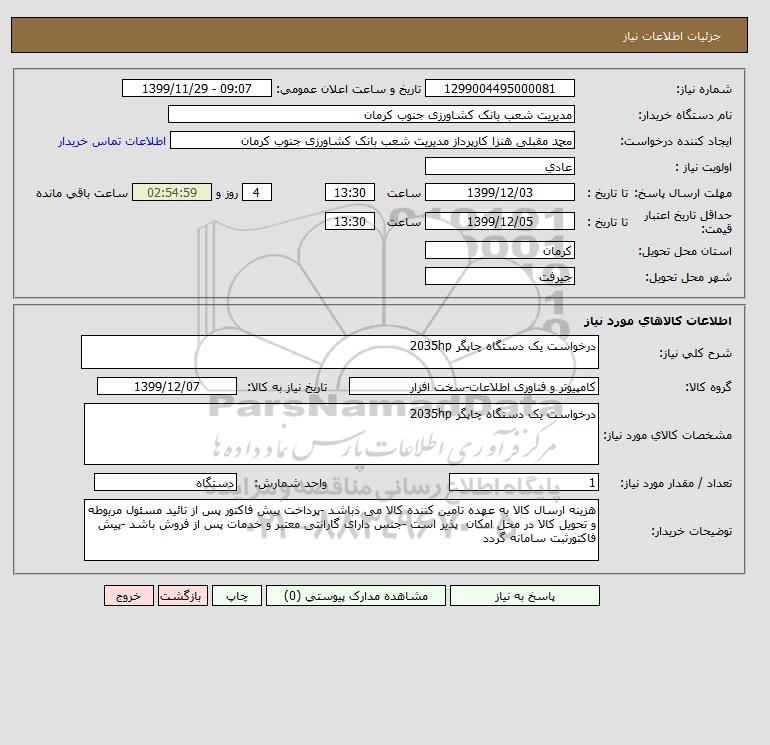Viewport: 770px width, 745px height.
Task: Click the announcement date field 1399/11/29 - 09:07
Action: [196, 88]
